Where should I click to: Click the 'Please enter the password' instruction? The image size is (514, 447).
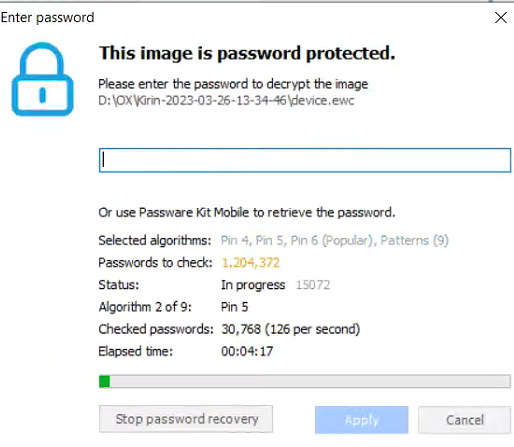click(x=233, y=84)
